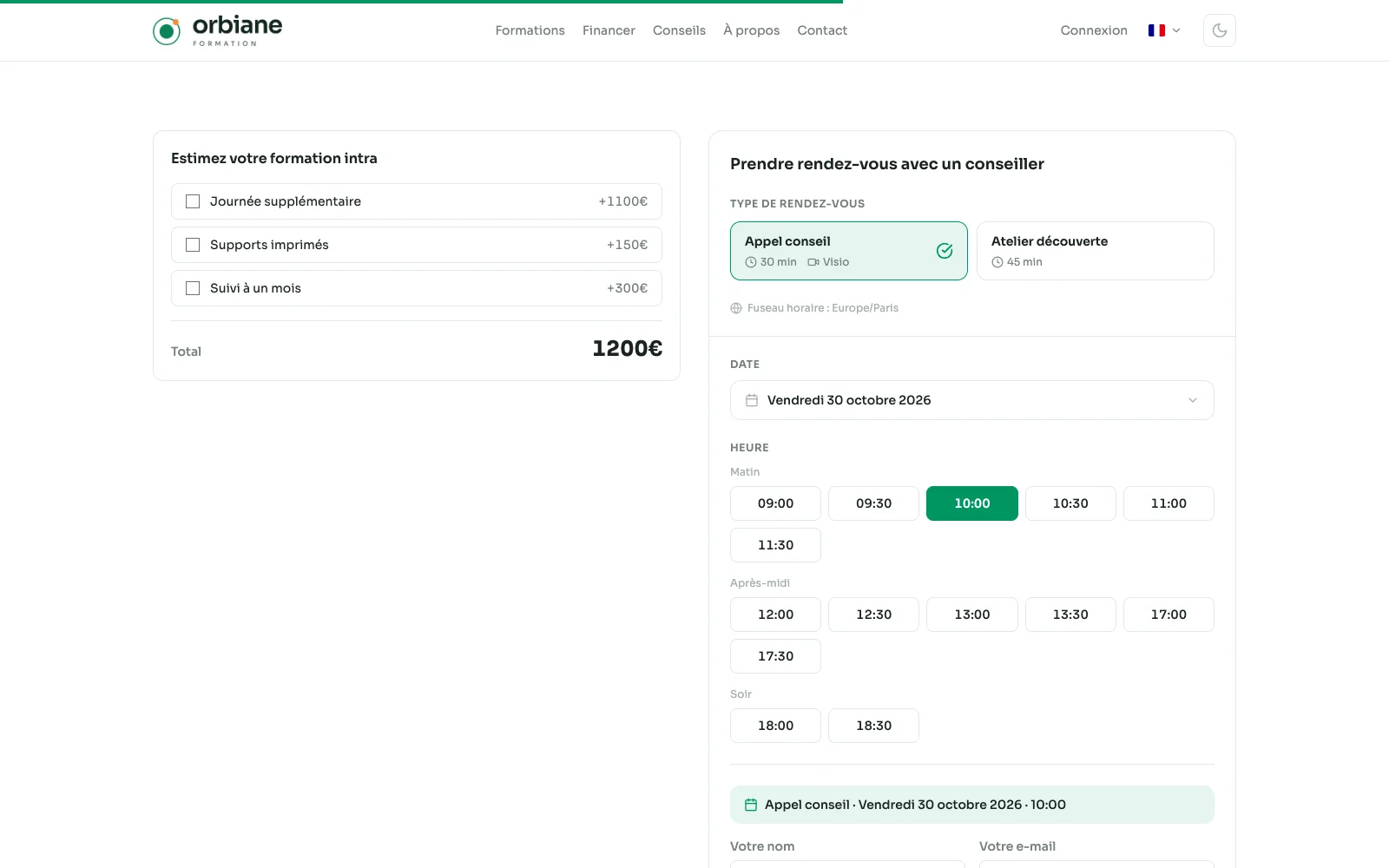This screenshot has height=868, width=1389.
Task: Pick the 18:00 evening slot
Action: click(775, 726)
